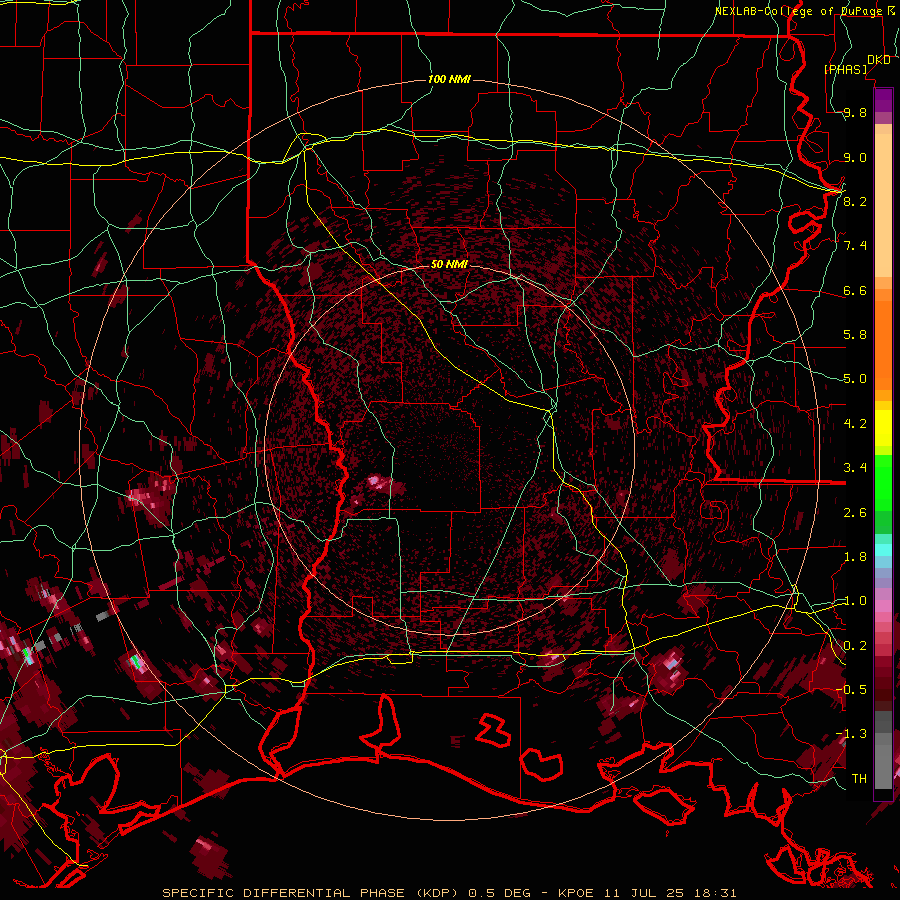Viewport: 900px width, 900px height.
Task: Click the 9.0 scale value
Action: point(855,157)
